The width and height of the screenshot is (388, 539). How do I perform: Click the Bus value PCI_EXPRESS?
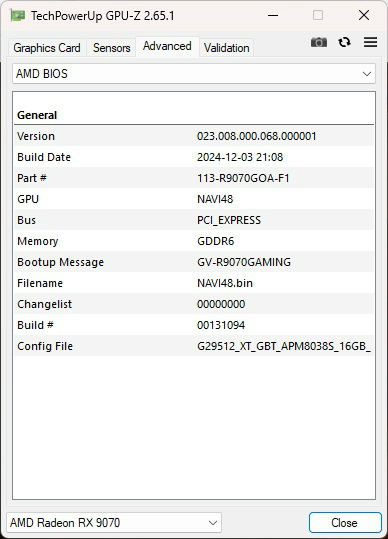coord(229,220)
